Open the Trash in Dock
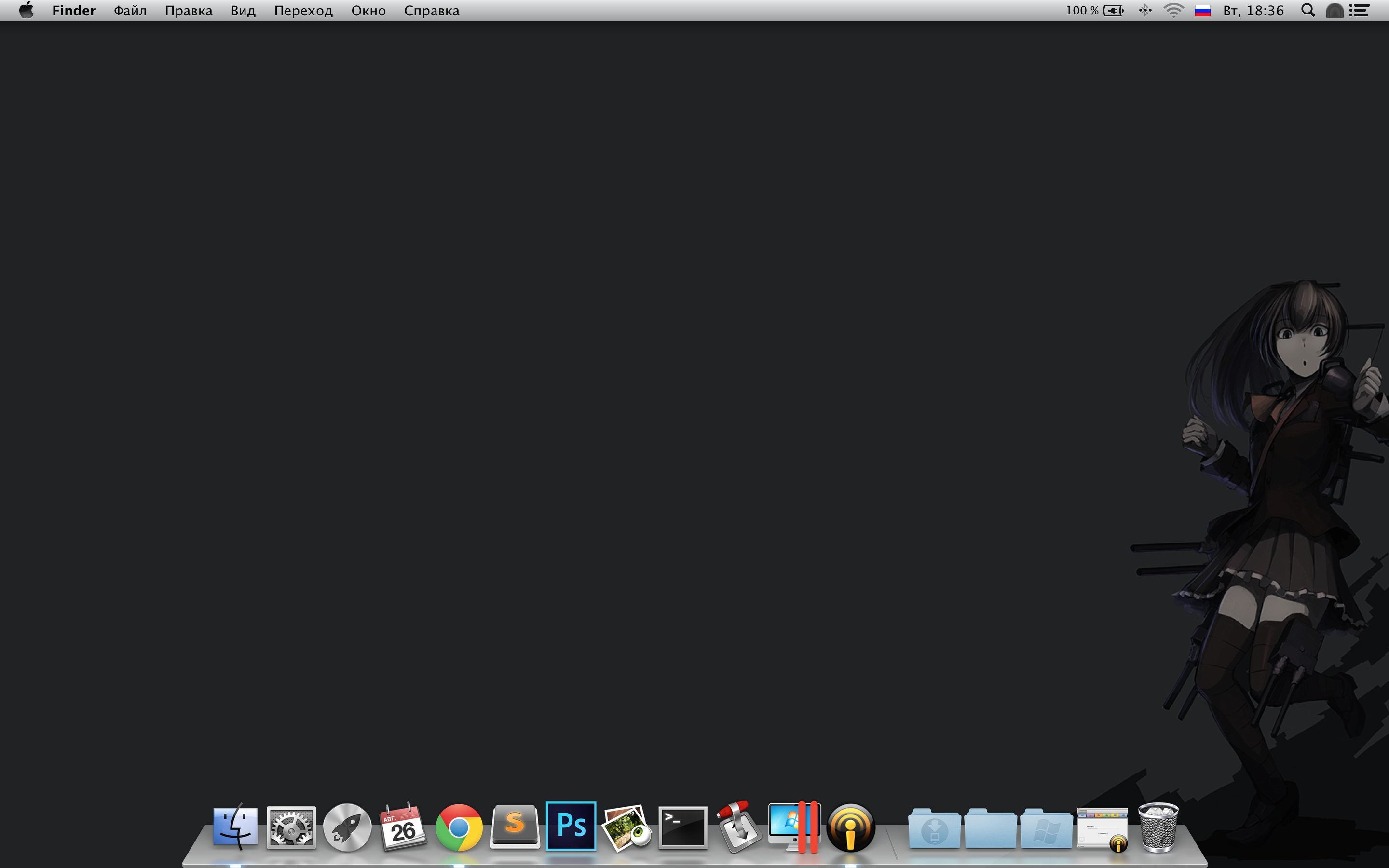Viewport: 1389px width, 868px height. click(x=1157, y=827)
